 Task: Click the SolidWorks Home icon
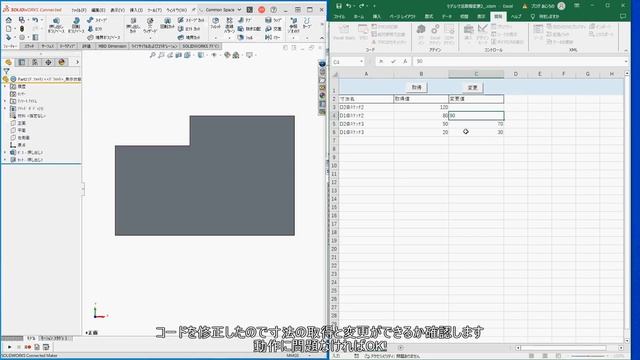(x=9, y=20)
